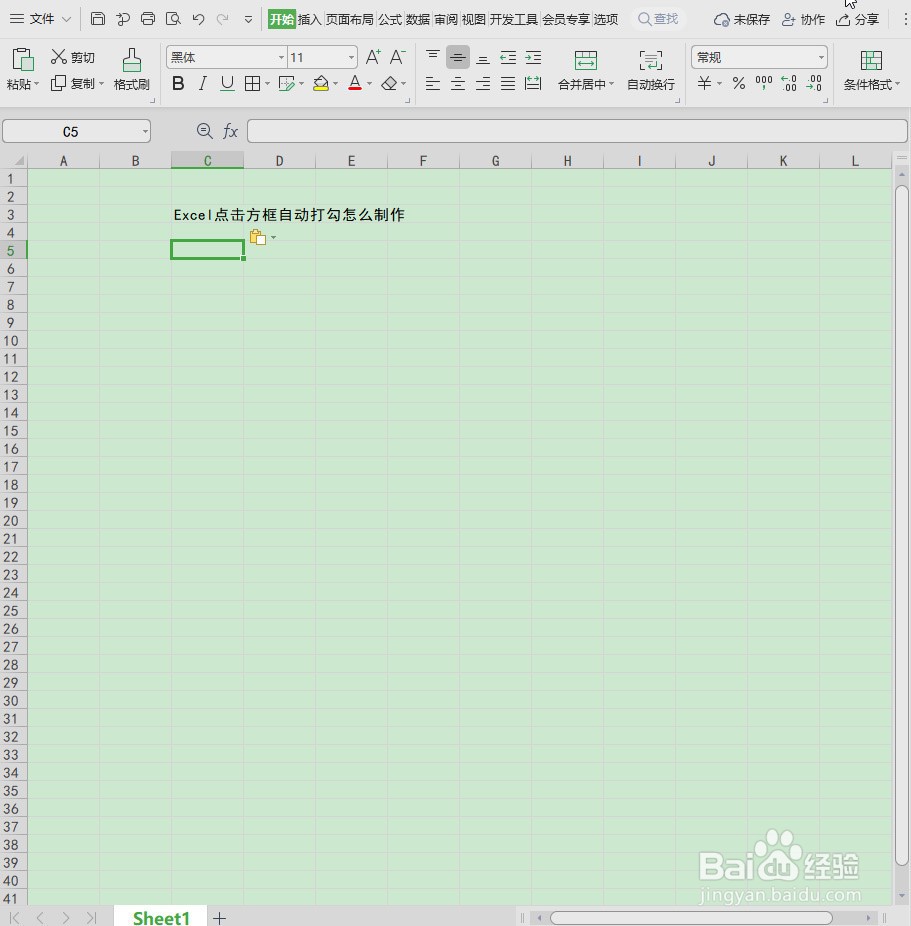Click Merge and Center icon
This screenshot has height=926, width=911.
point(586,60)
